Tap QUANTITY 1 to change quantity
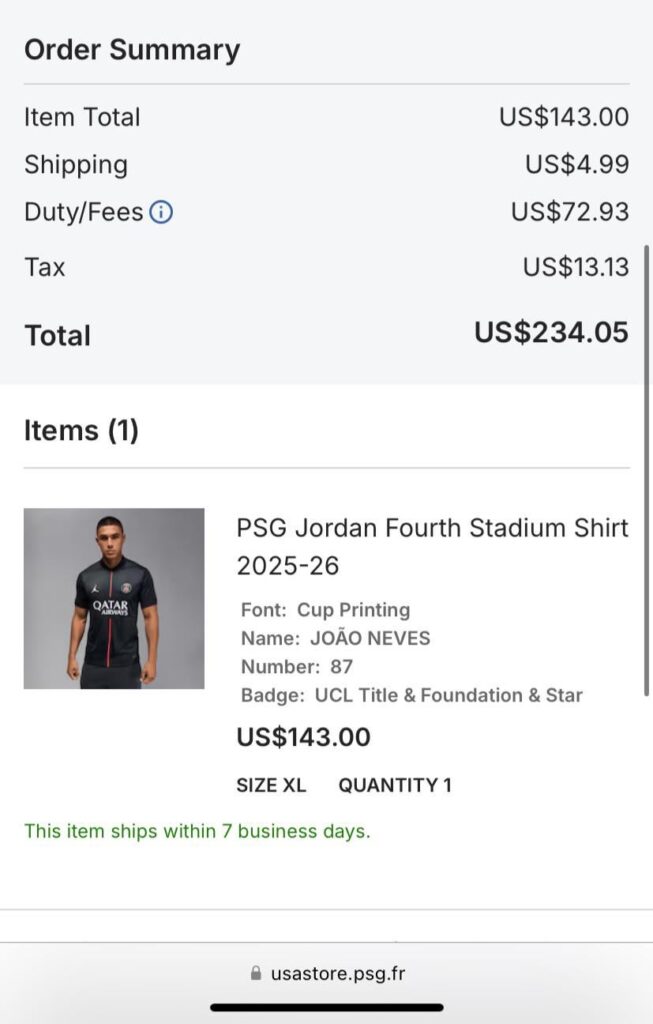Image resolution: width=653 pixels, height=1024 pixels. tap(395, 786)
